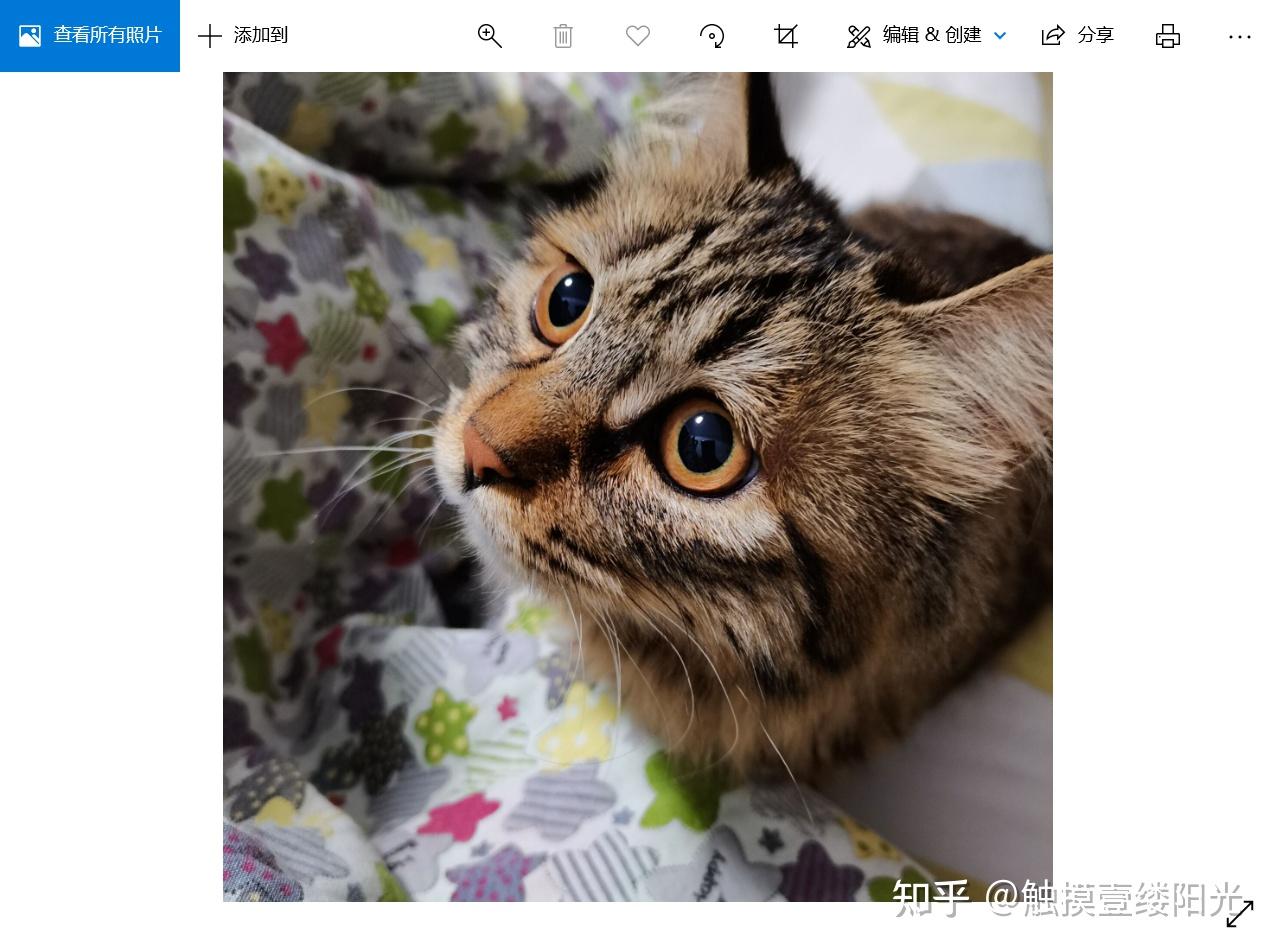The image size is (1276, 950).
Task: Click the rotate image icon
Action: click(712, 36)
